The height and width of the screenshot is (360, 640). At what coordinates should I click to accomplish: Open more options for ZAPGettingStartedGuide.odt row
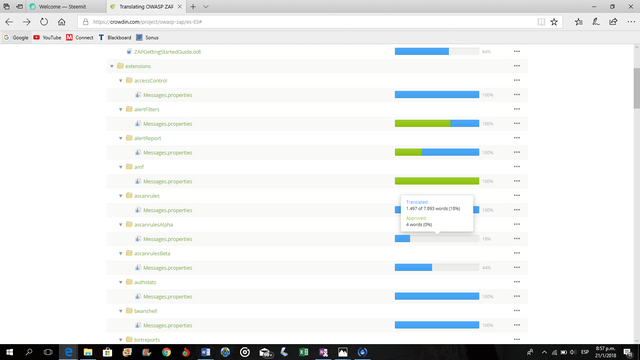(x=517, y=51)
